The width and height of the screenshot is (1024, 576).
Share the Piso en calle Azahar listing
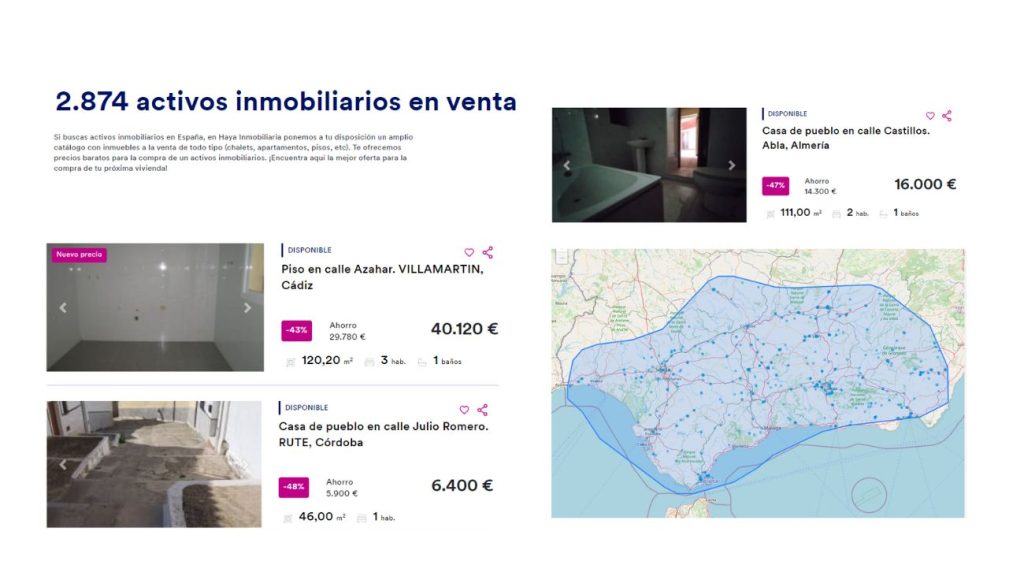(x=488, y=251)
